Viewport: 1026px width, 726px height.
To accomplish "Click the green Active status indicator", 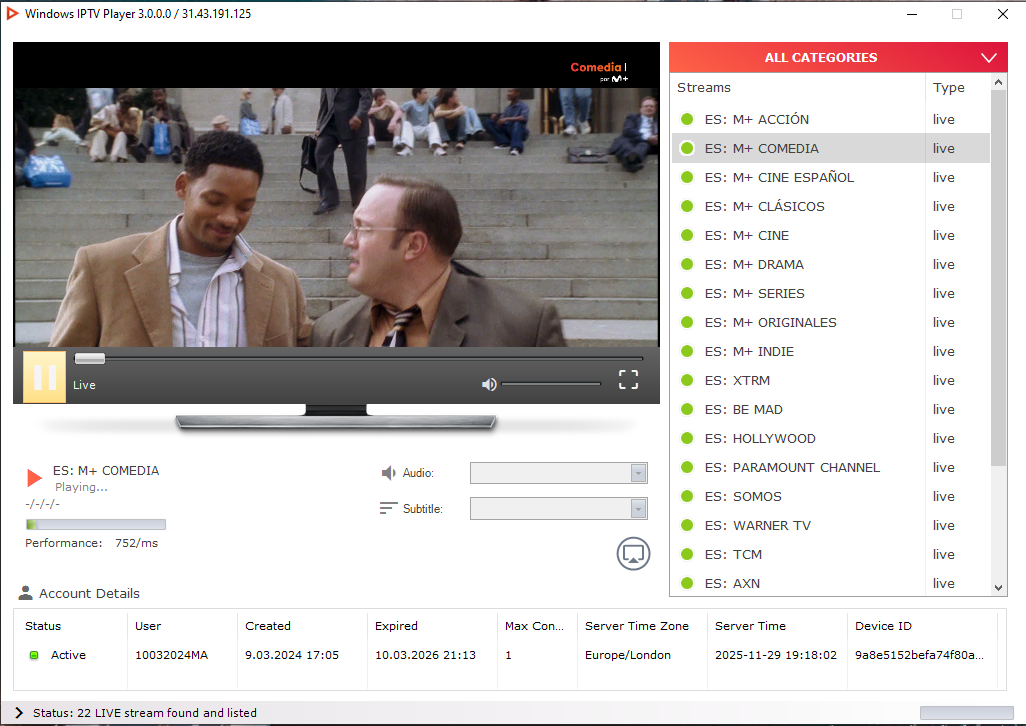I will point(33,655).
